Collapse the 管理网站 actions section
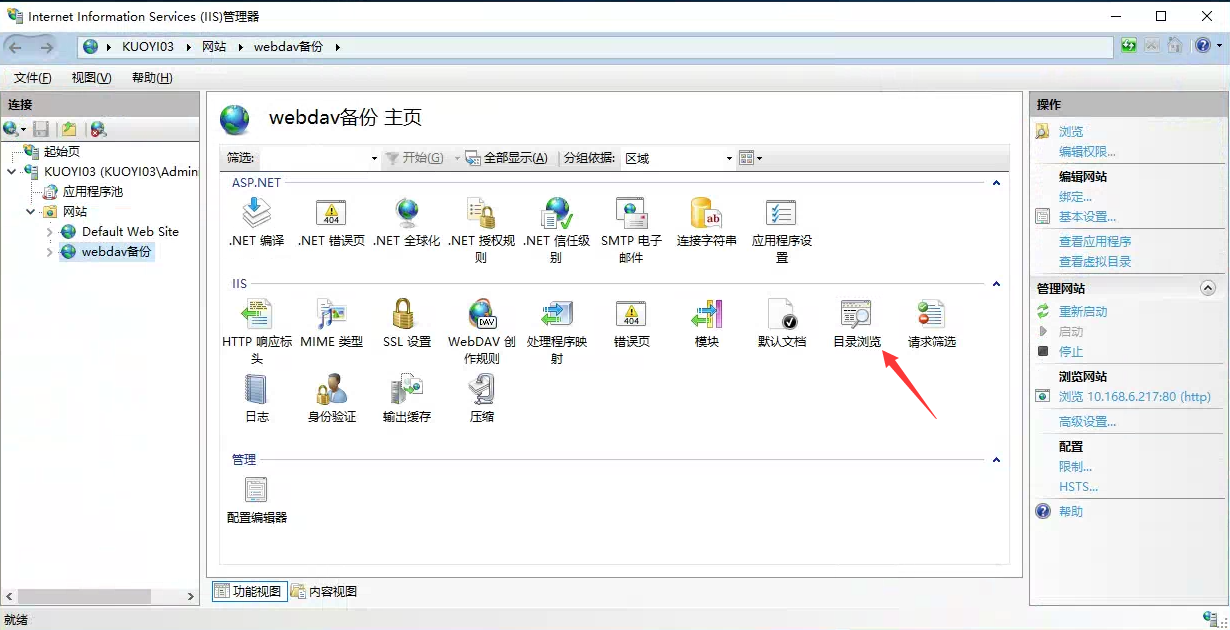The image size is (1230, 630). point(1207,288)
